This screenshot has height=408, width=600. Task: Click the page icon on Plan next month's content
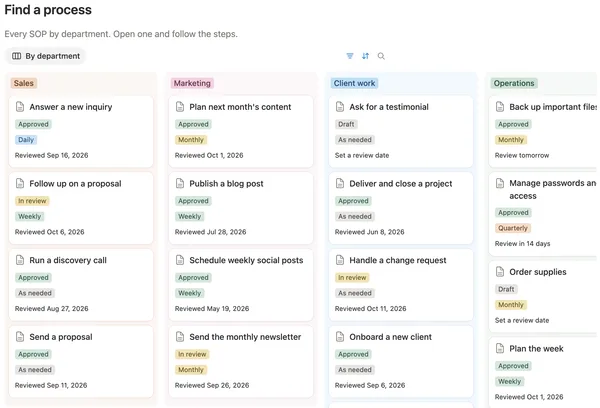click(180, 107)
